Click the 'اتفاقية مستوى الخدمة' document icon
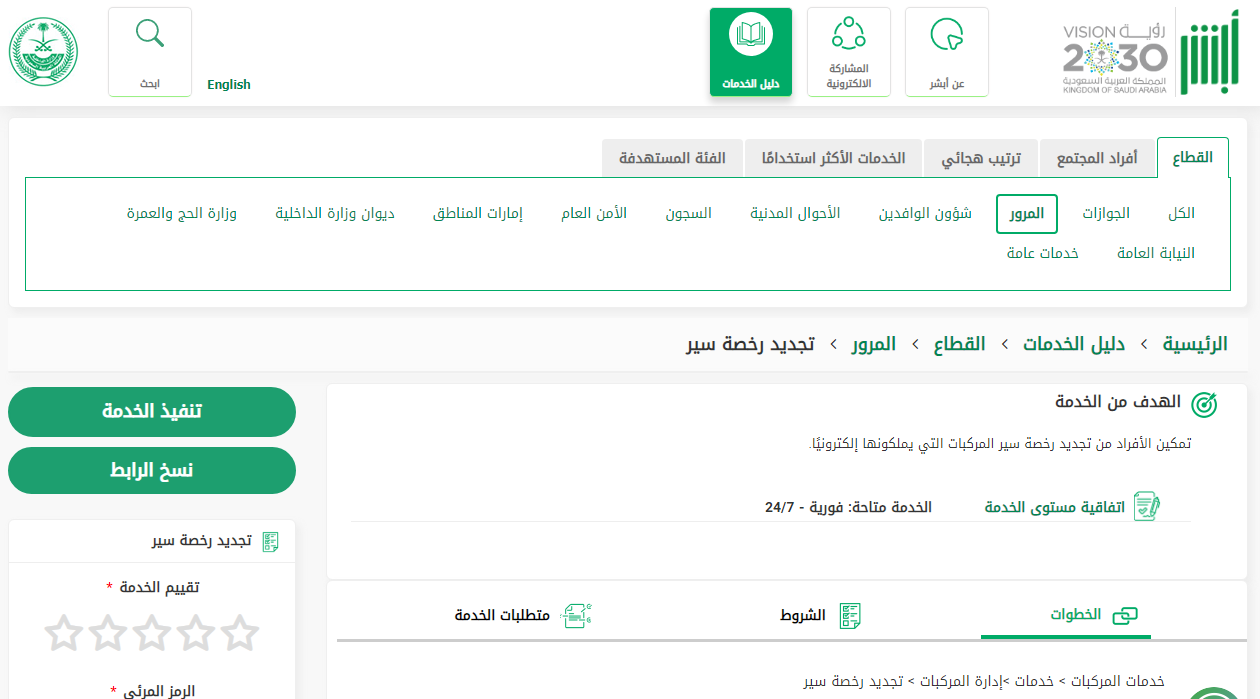 pyautogui.click(x=1147, y=506)
